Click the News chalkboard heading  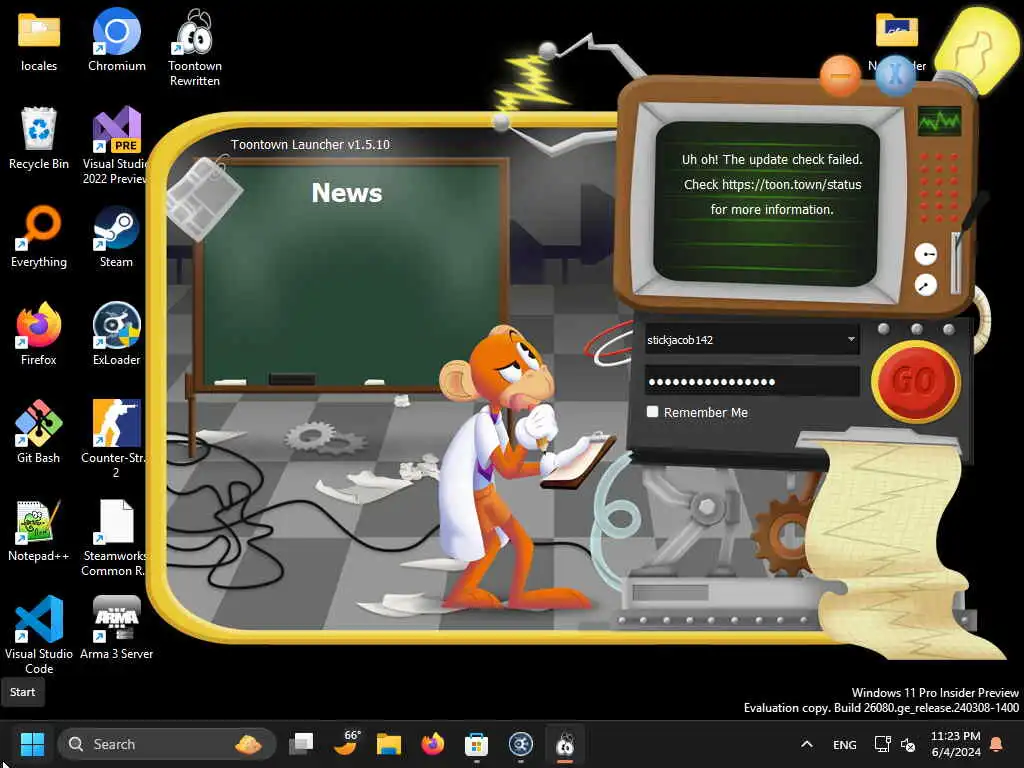click(x=347, y=193)
